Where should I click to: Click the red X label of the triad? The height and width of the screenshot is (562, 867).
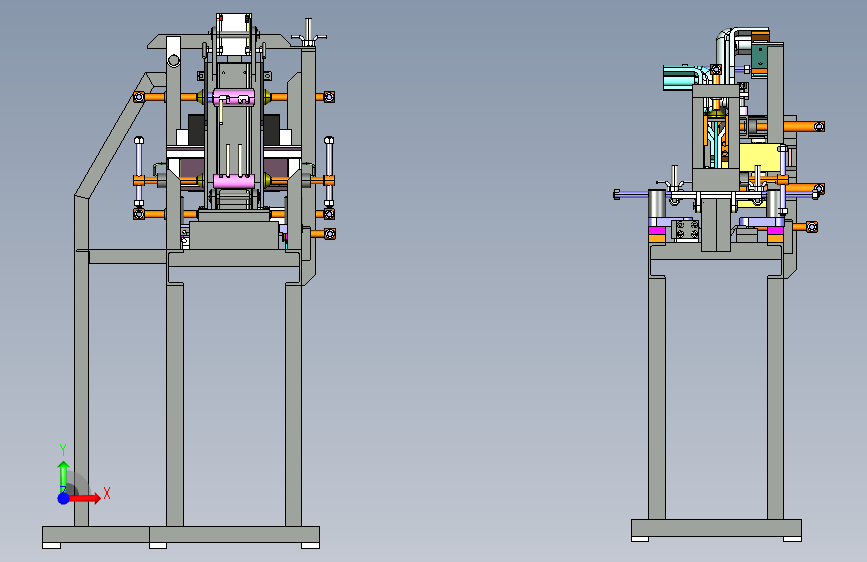(x=107, y=493)
